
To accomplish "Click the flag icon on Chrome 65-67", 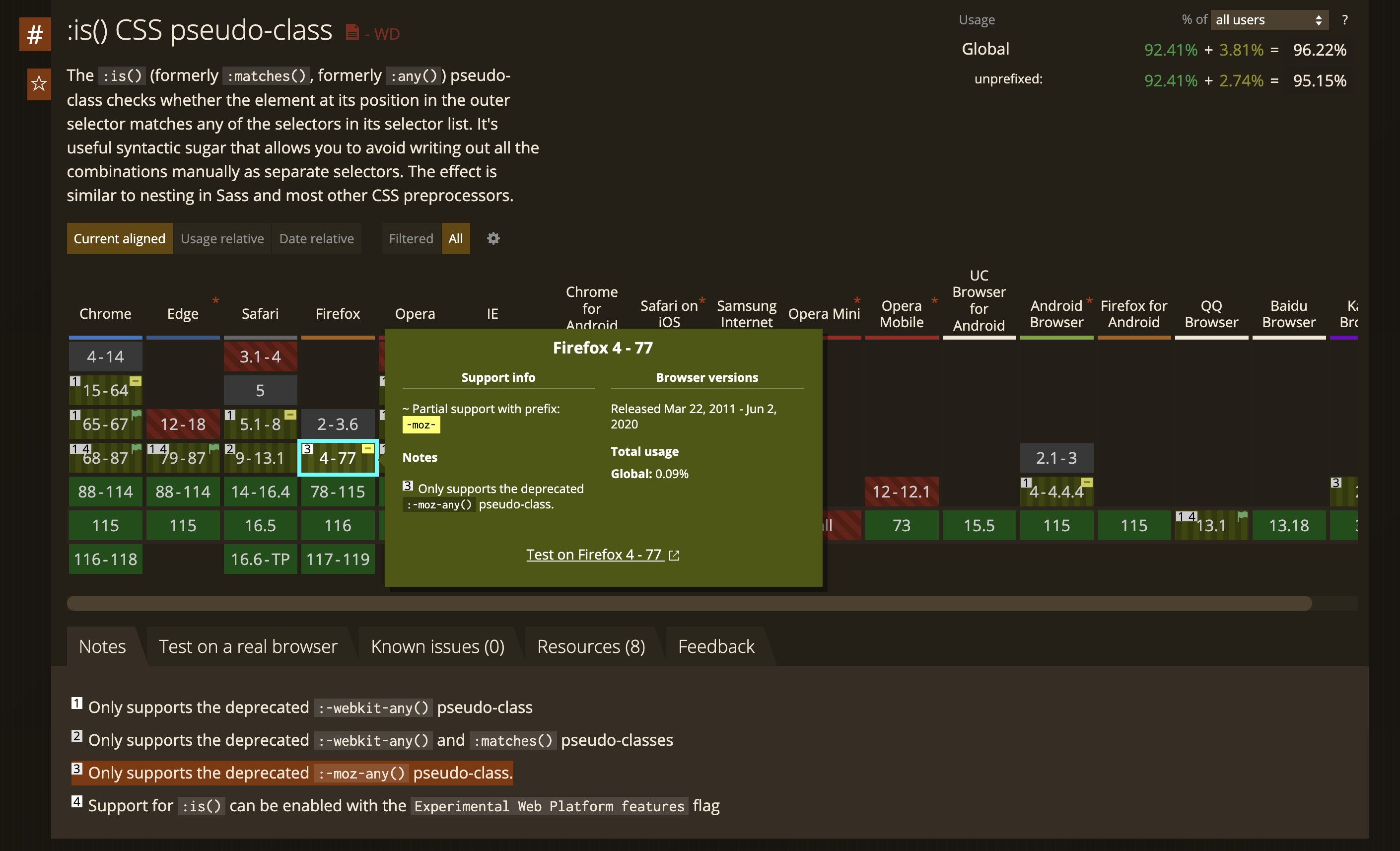I will pos(137,414).
